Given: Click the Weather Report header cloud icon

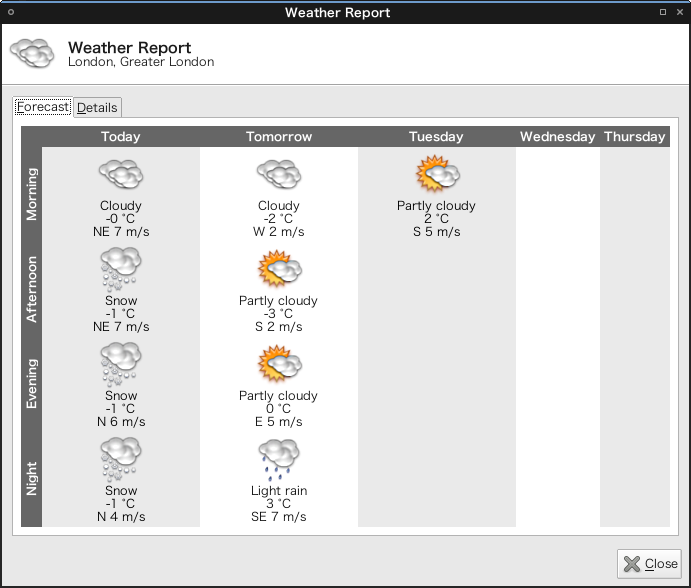Looking at the screenshot, I should (32, 54).
